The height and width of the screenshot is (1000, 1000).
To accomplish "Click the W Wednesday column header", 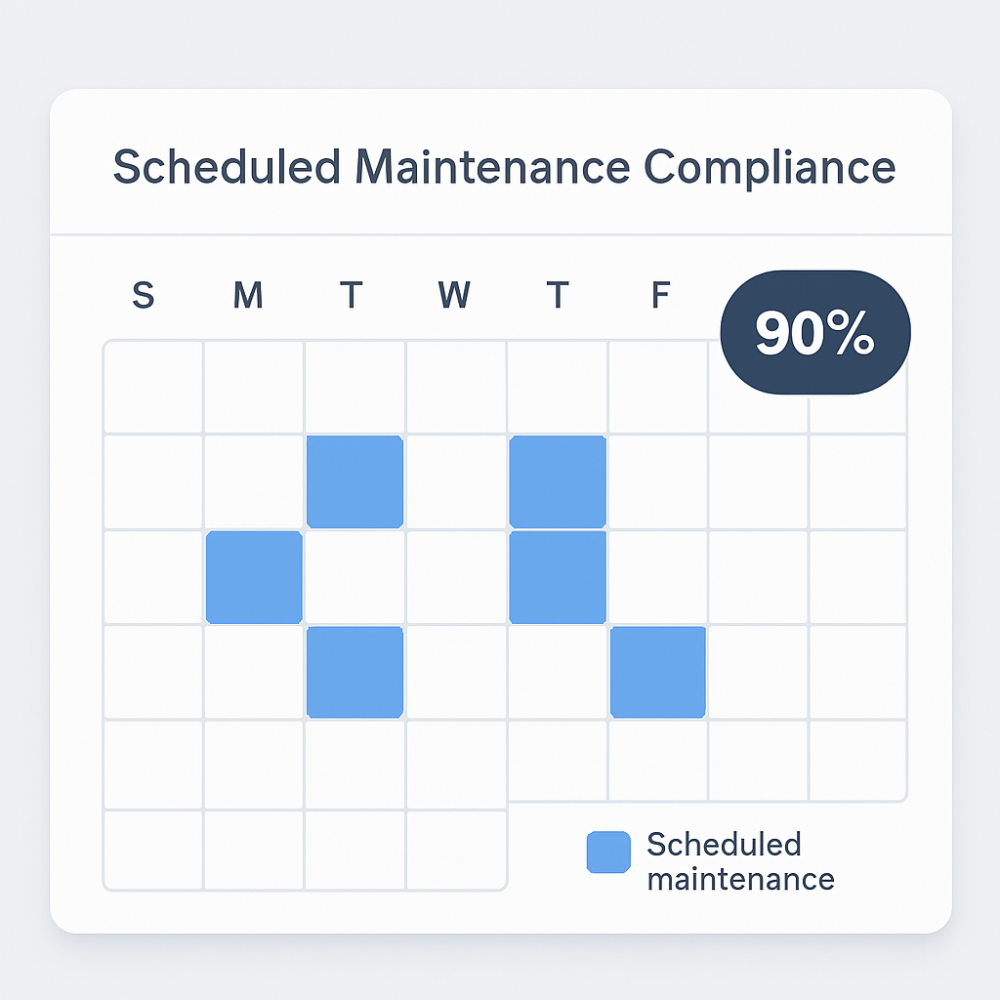I will pos(454,295).
